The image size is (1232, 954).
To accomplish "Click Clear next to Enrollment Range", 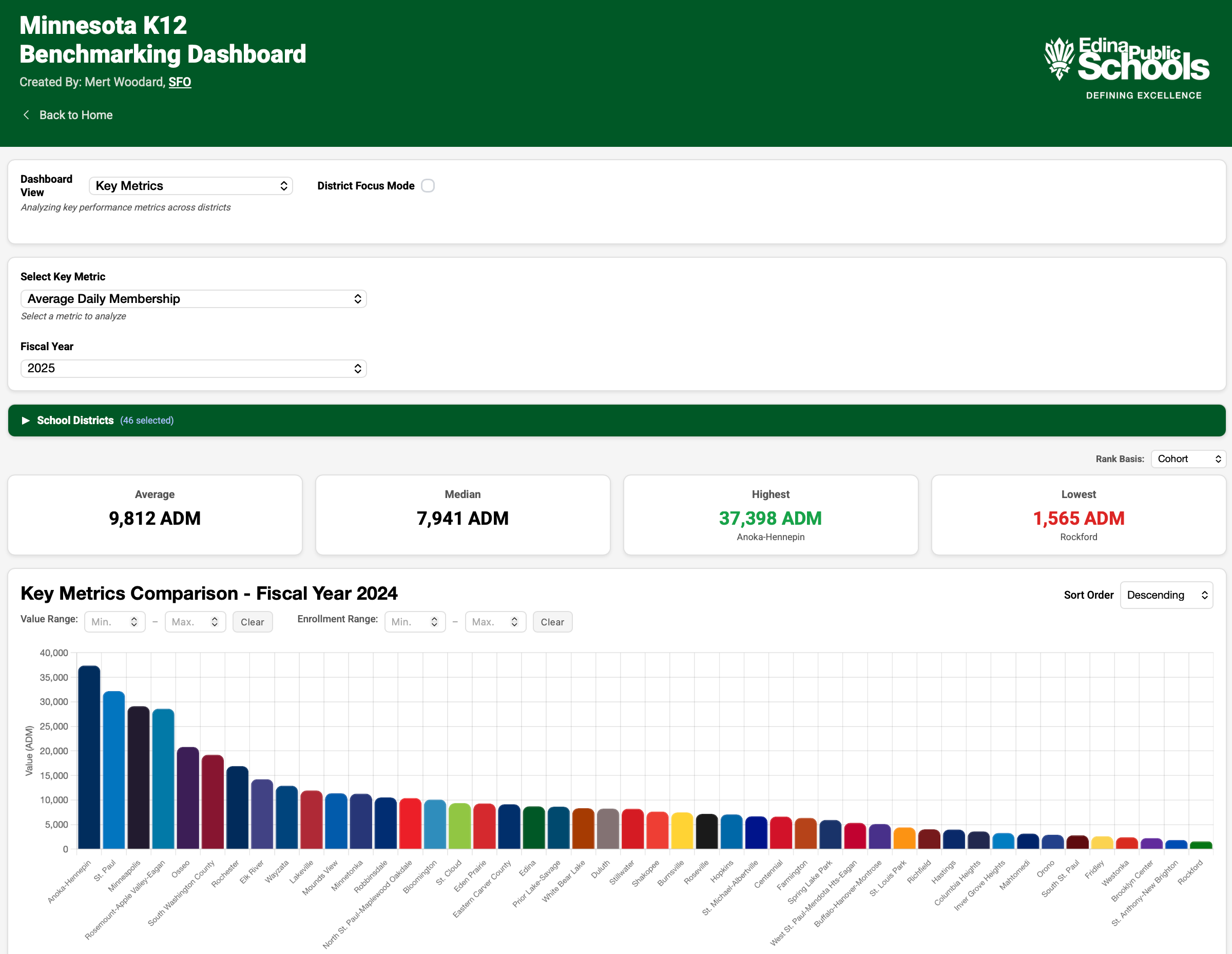I will (552, 622).
